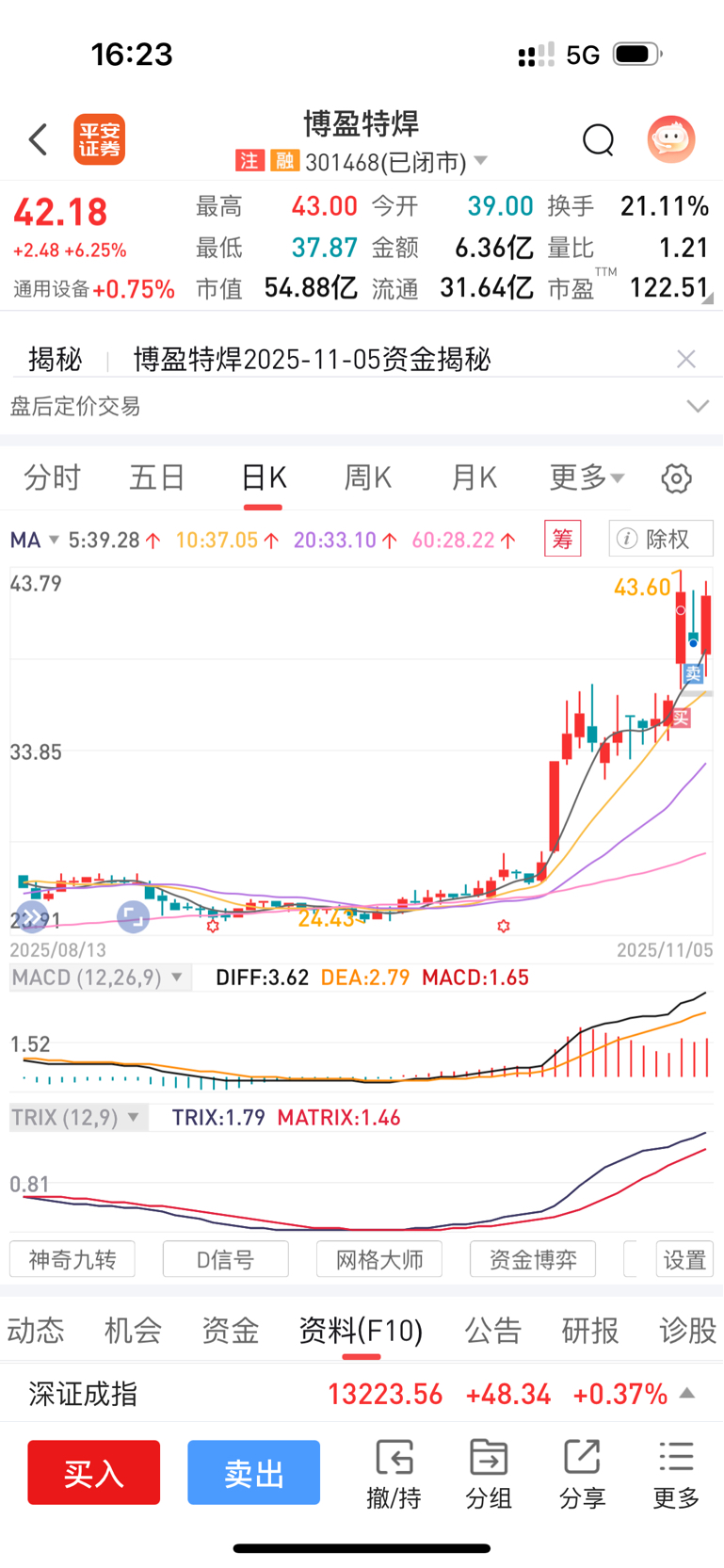The width and height of the screenshot is (724, 1568).
Task: Expand stock code 301468 dropdown arrow
Action: pyautogui.click(x=480, y=161)
